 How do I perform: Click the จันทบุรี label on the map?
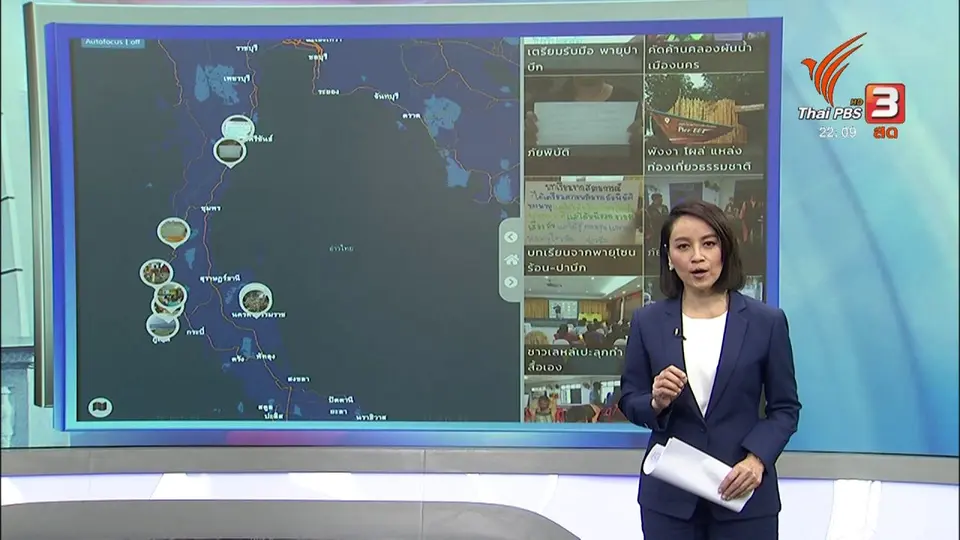[386, 96]
